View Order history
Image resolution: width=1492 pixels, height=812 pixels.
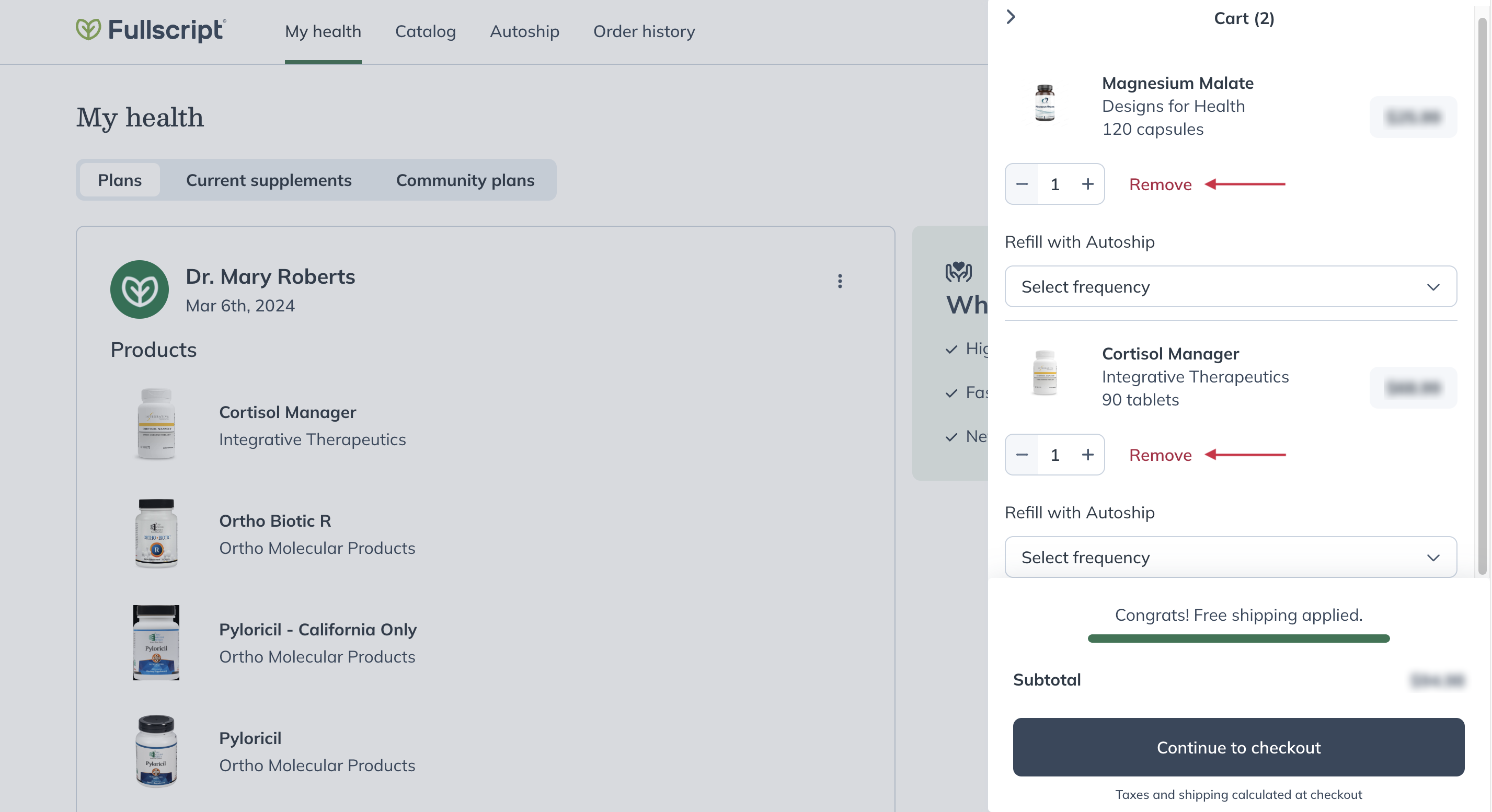point(644,31)
